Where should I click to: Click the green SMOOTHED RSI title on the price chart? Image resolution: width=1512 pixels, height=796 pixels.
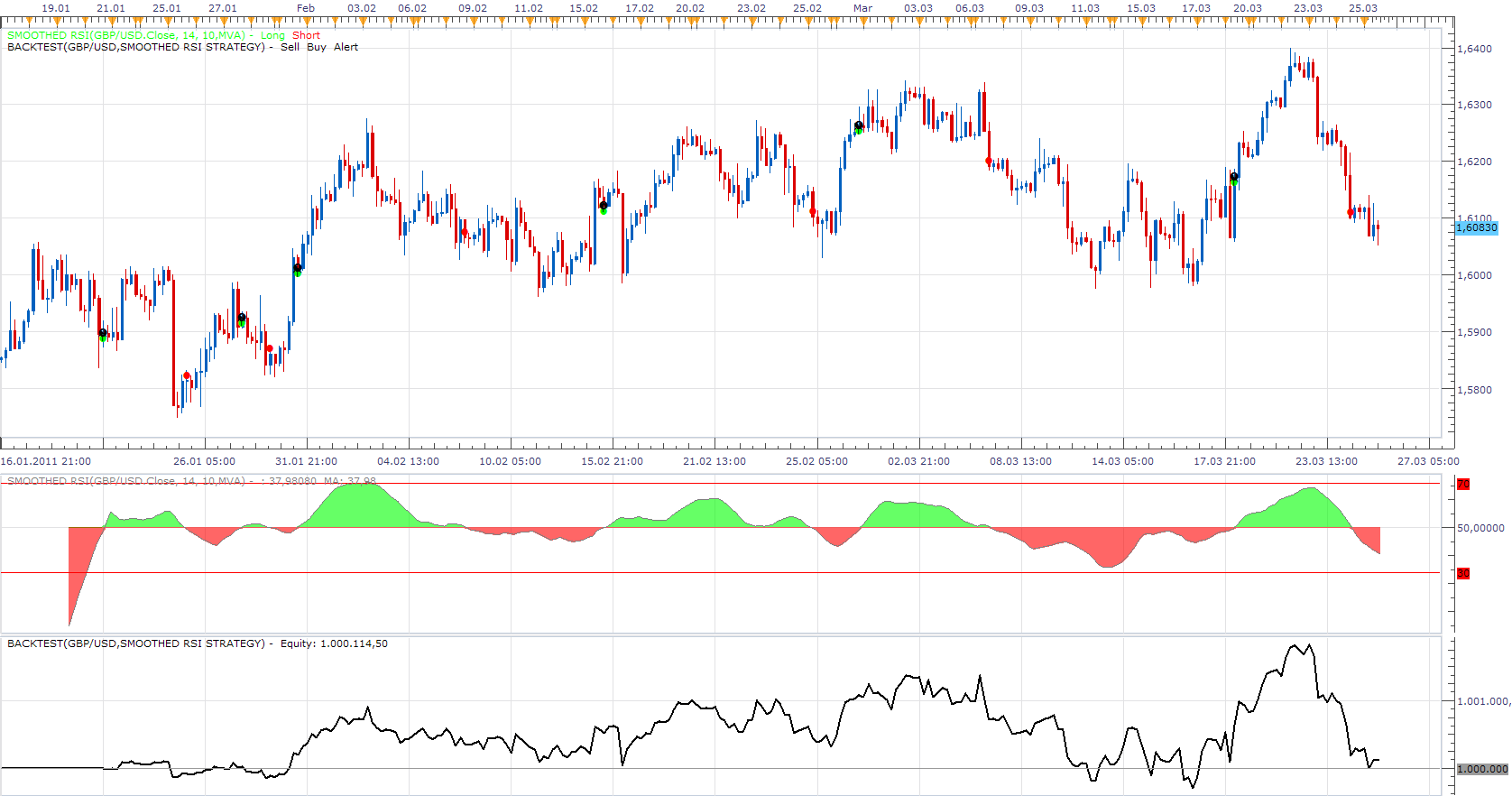[x=126, y=35]
